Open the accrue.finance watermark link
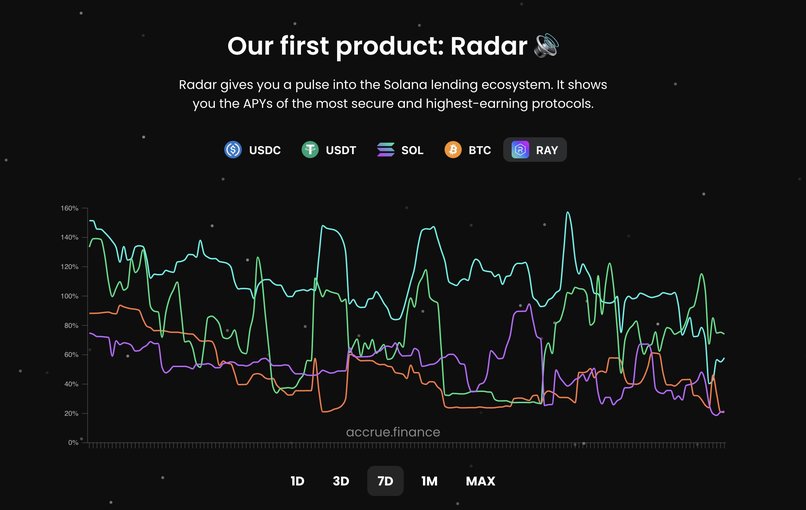This screenshot has height=510, width=806. 393,432
